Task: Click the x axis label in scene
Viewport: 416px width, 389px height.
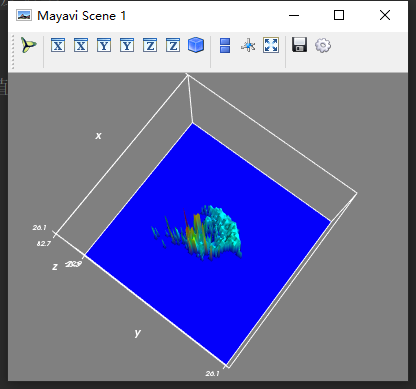Action: tap(98, 136)
